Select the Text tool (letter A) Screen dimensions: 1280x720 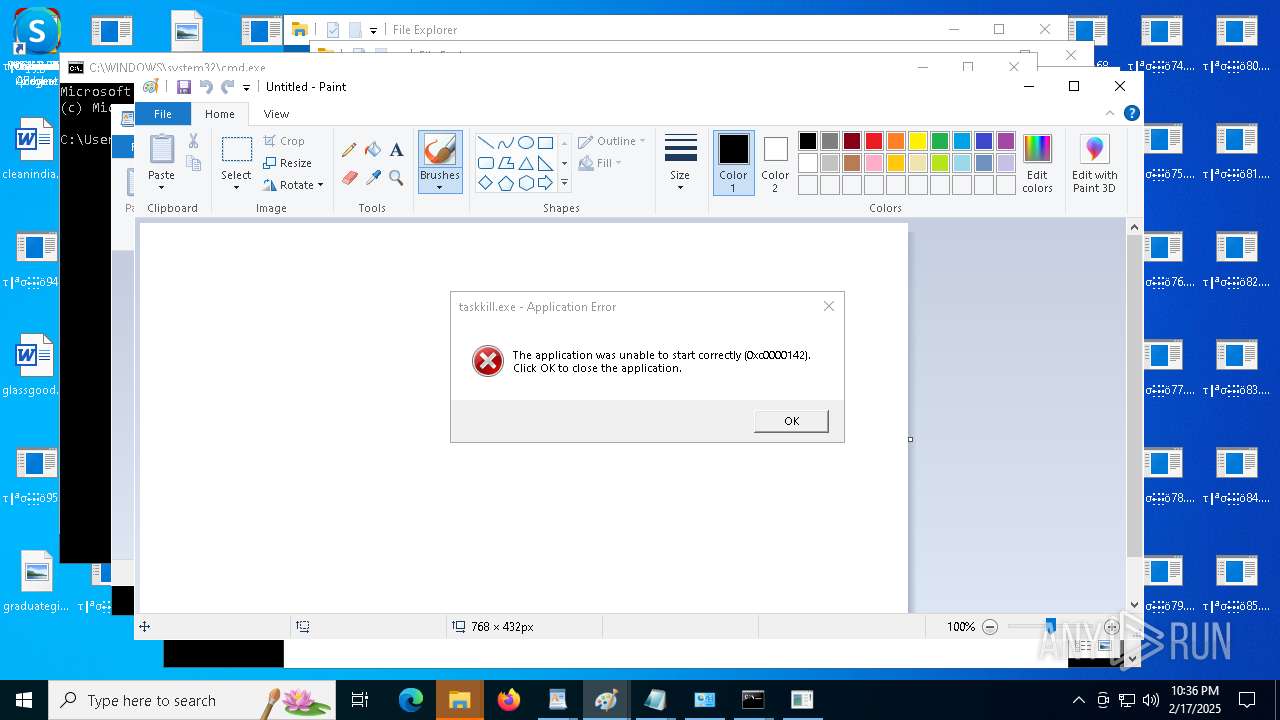coord(396,150)
